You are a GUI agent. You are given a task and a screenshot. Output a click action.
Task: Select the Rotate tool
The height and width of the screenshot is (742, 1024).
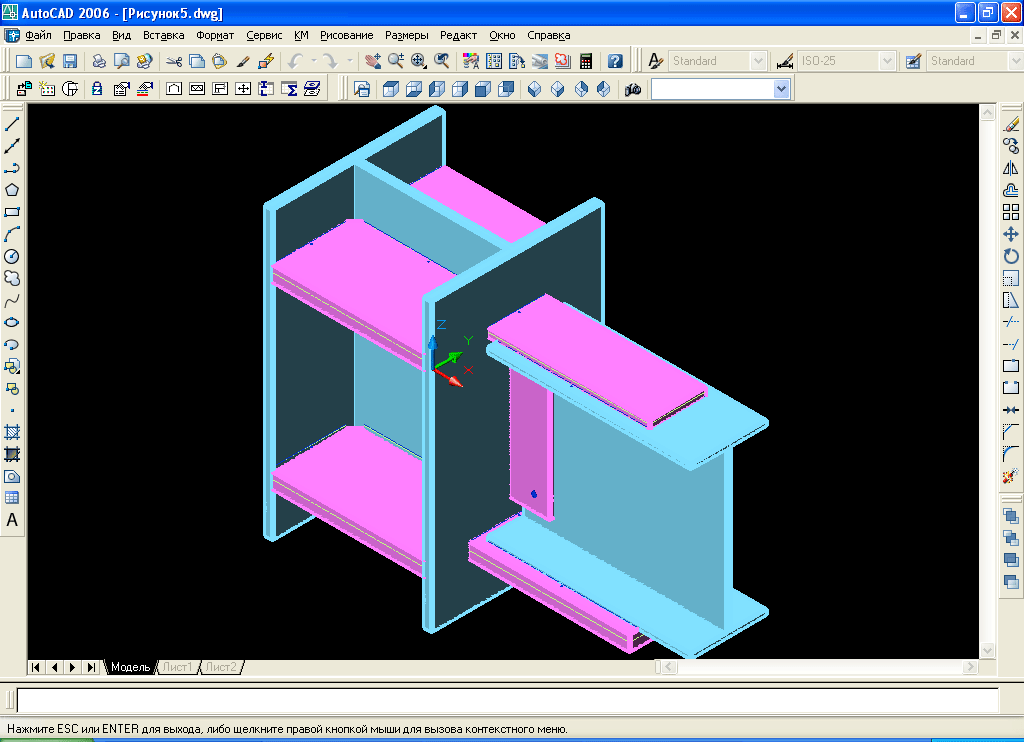coord(1010,256)
